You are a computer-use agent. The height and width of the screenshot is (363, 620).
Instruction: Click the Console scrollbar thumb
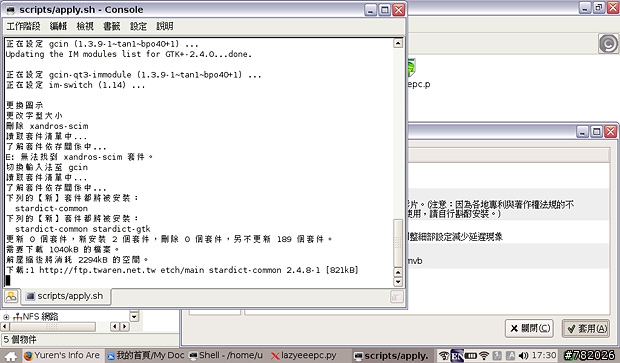[x=398, y=243]
